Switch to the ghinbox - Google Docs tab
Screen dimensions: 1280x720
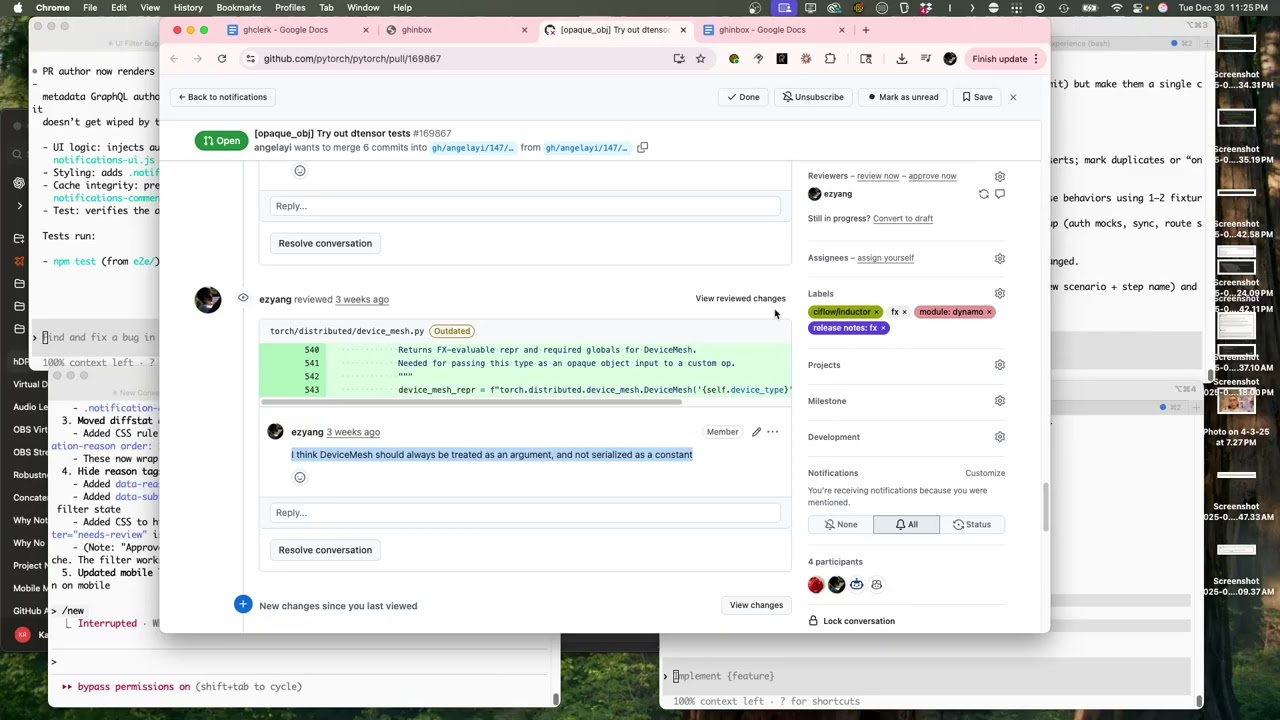click(772, 30)
